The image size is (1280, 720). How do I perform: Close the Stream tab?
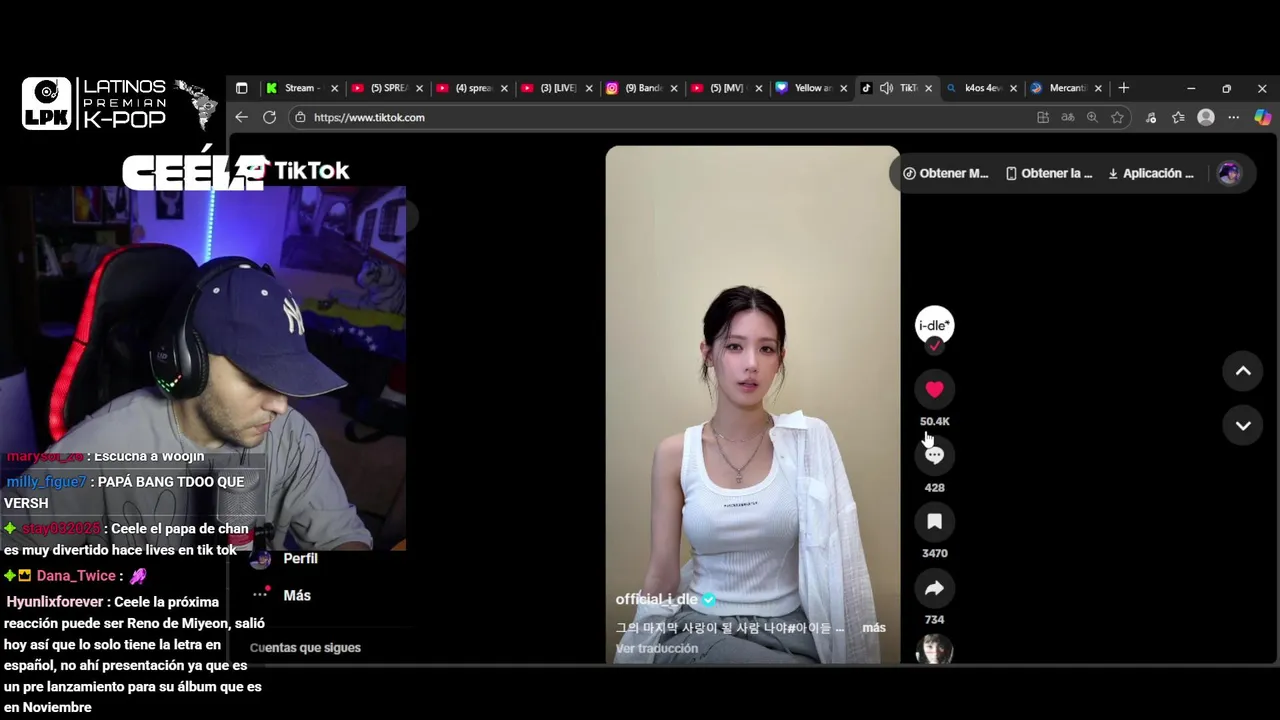(334, 88)
